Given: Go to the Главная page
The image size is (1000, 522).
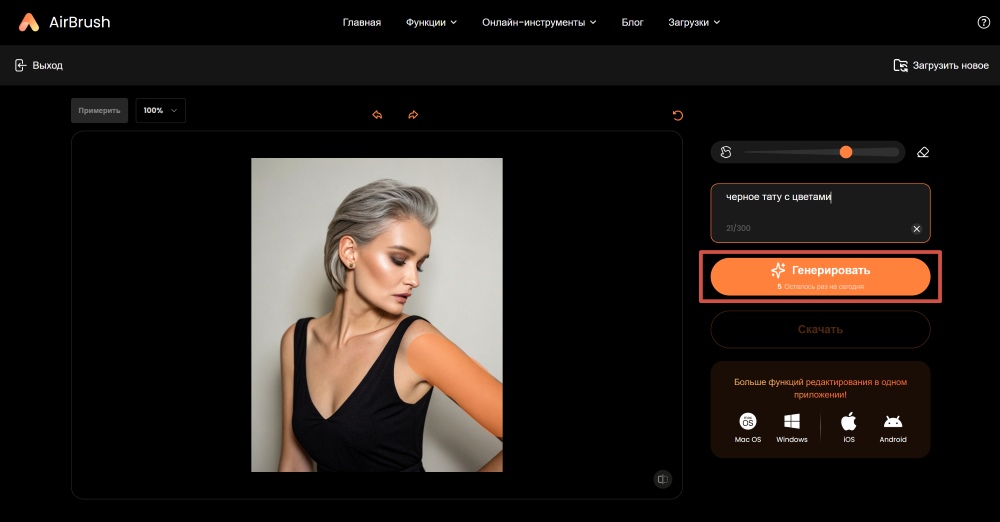Looking at the screenshot, I should click(361, 22).
